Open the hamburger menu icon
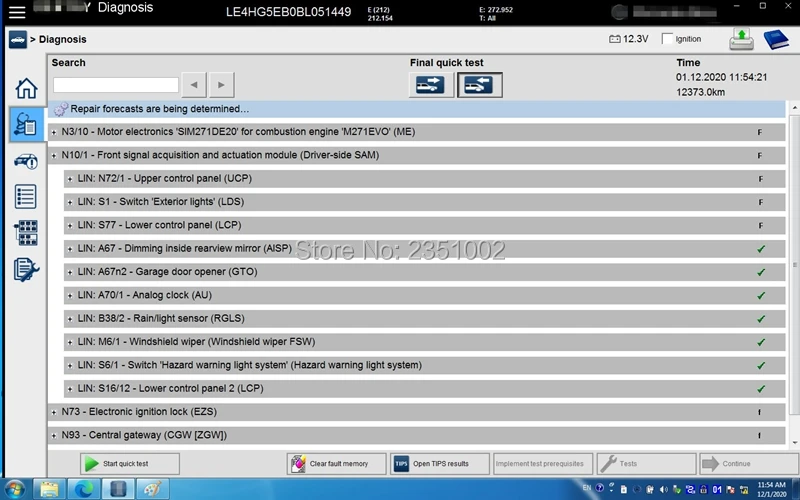 tap(17, 12)
